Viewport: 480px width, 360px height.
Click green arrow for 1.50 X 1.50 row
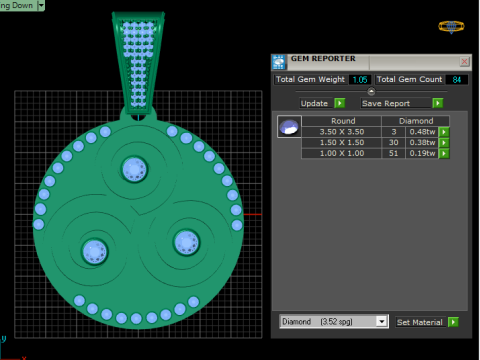(444, 143)
